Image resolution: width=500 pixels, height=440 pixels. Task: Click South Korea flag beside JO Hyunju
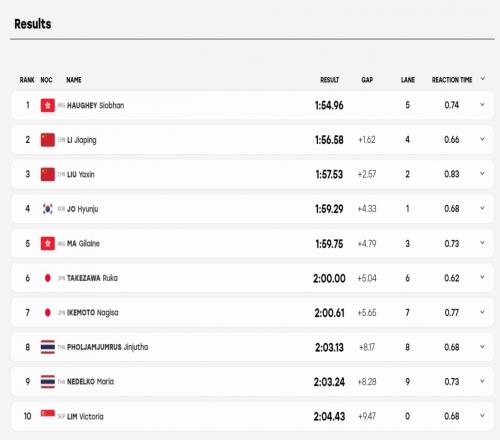48,209
